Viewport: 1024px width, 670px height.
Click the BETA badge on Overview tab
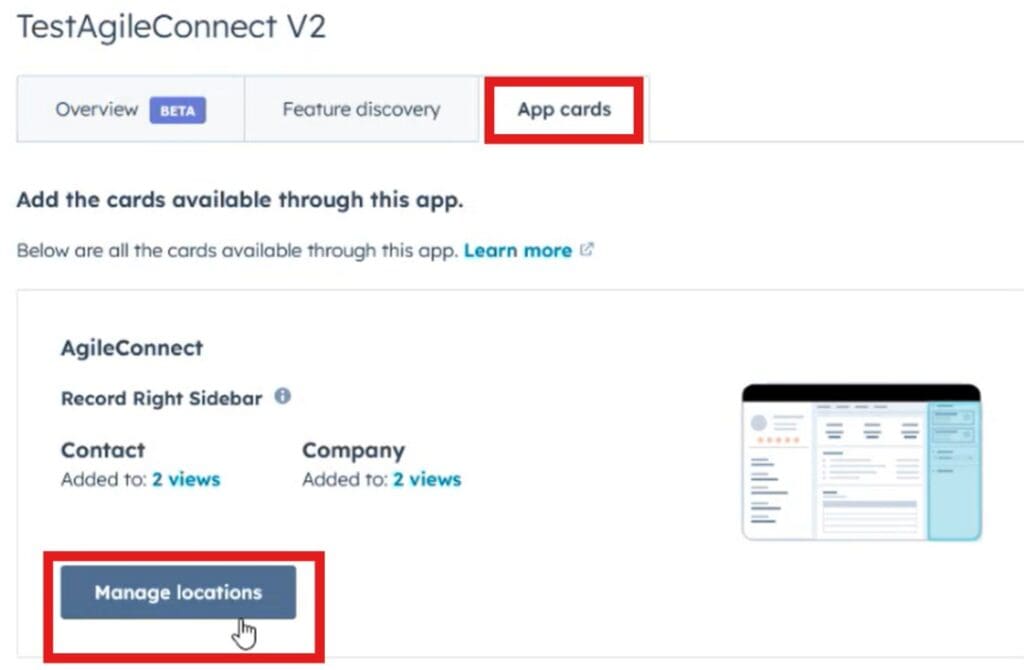pos(178,110)
